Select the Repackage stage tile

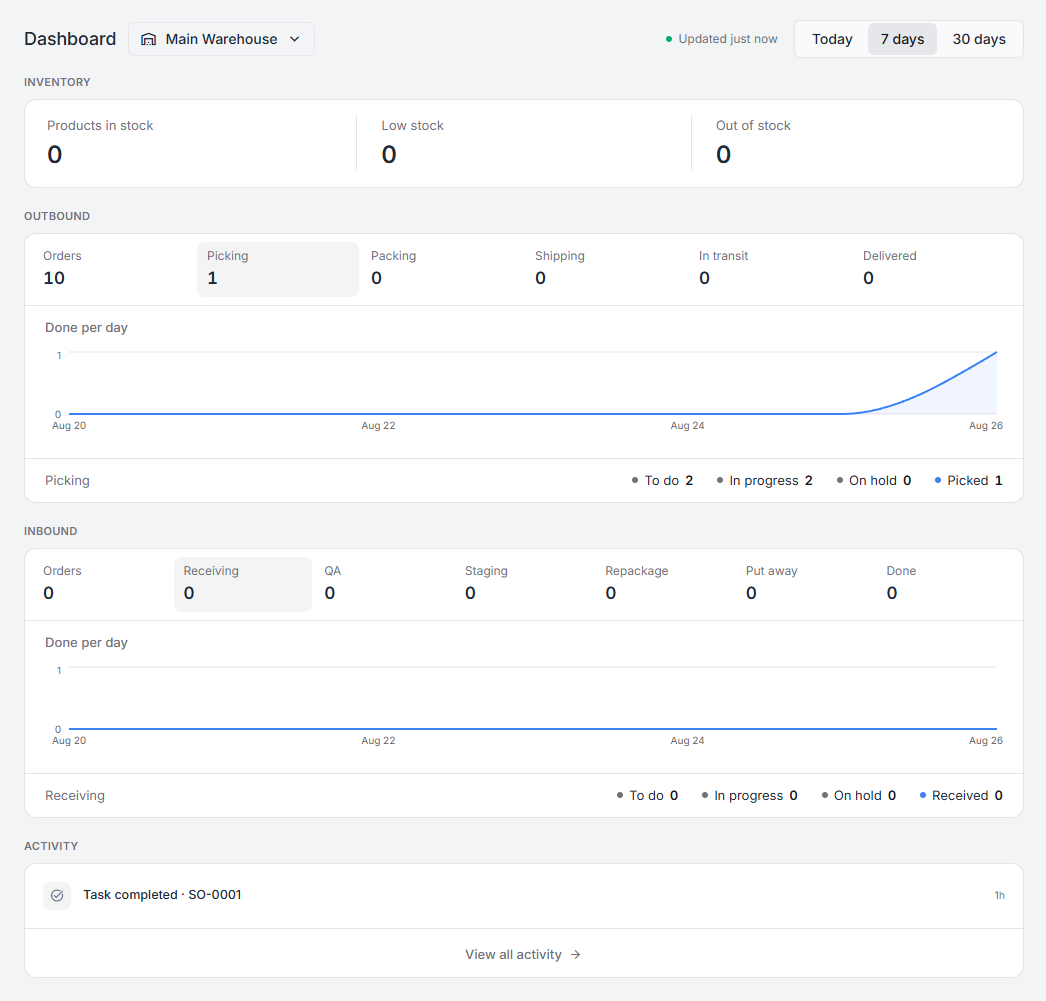664,584
